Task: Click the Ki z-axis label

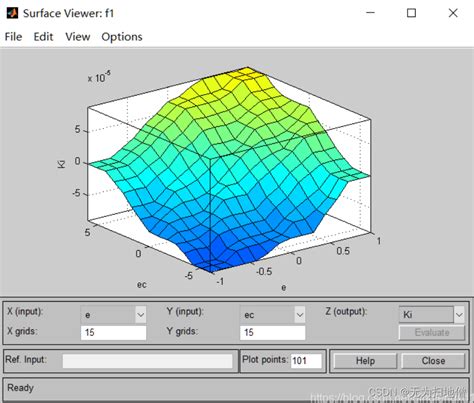Action: pyautogui.click(x=61, y=164)
